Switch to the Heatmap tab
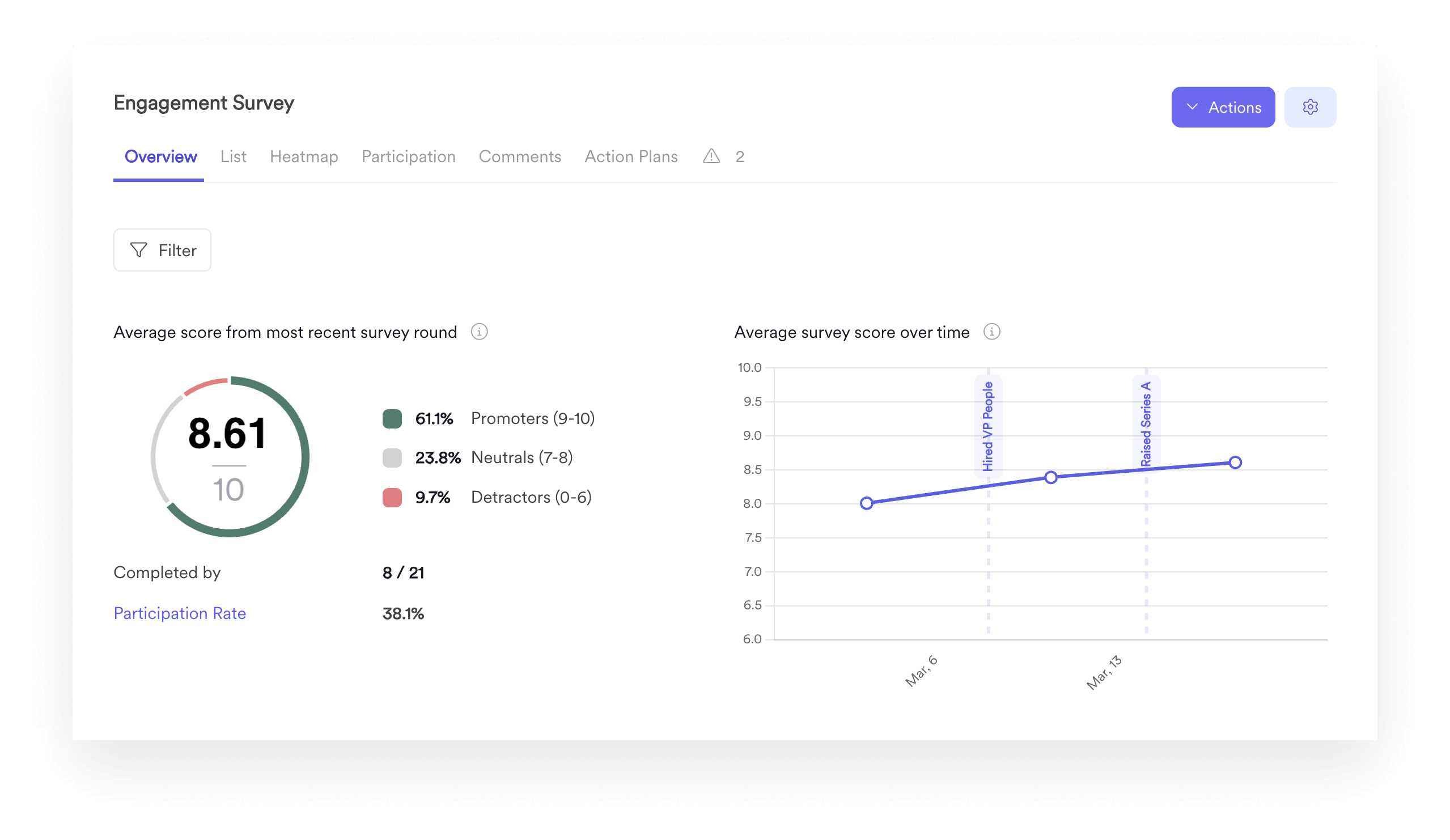The image size is (1450, 840). (x=305, y=157)
